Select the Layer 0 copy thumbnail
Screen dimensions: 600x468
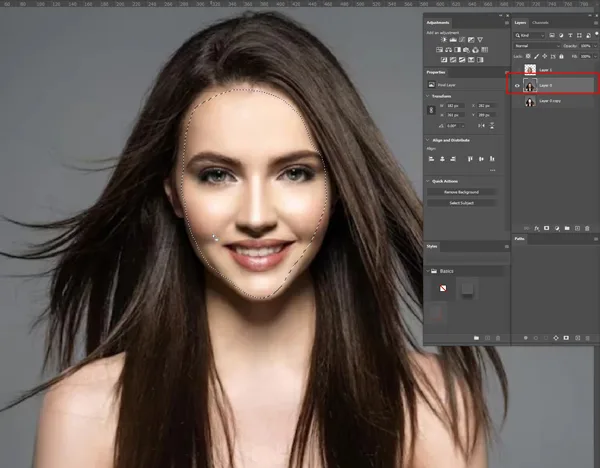tap(530, 102)
